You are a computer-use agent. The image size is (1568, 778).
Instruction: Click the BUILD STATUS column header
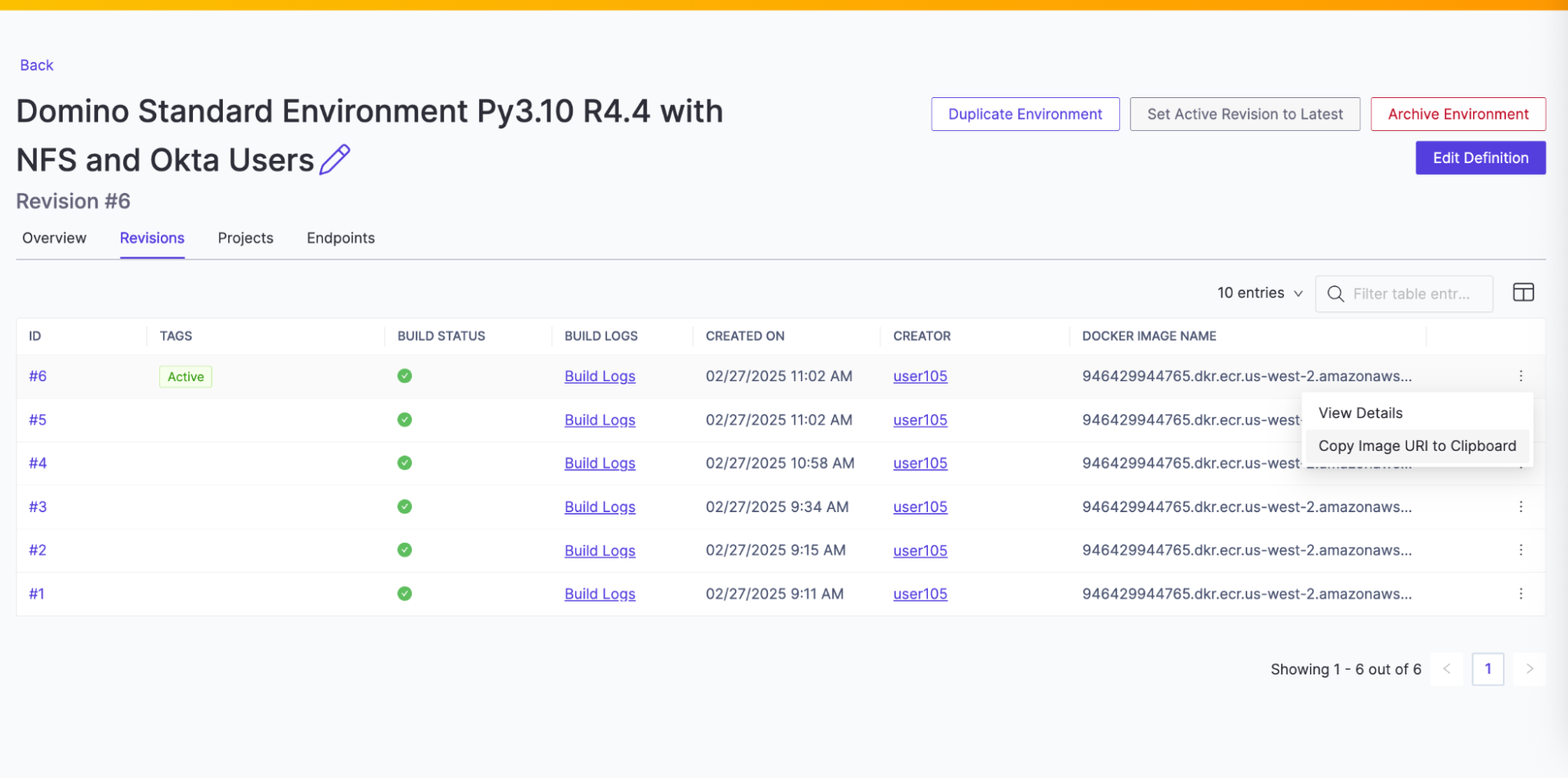click(441, 336)
